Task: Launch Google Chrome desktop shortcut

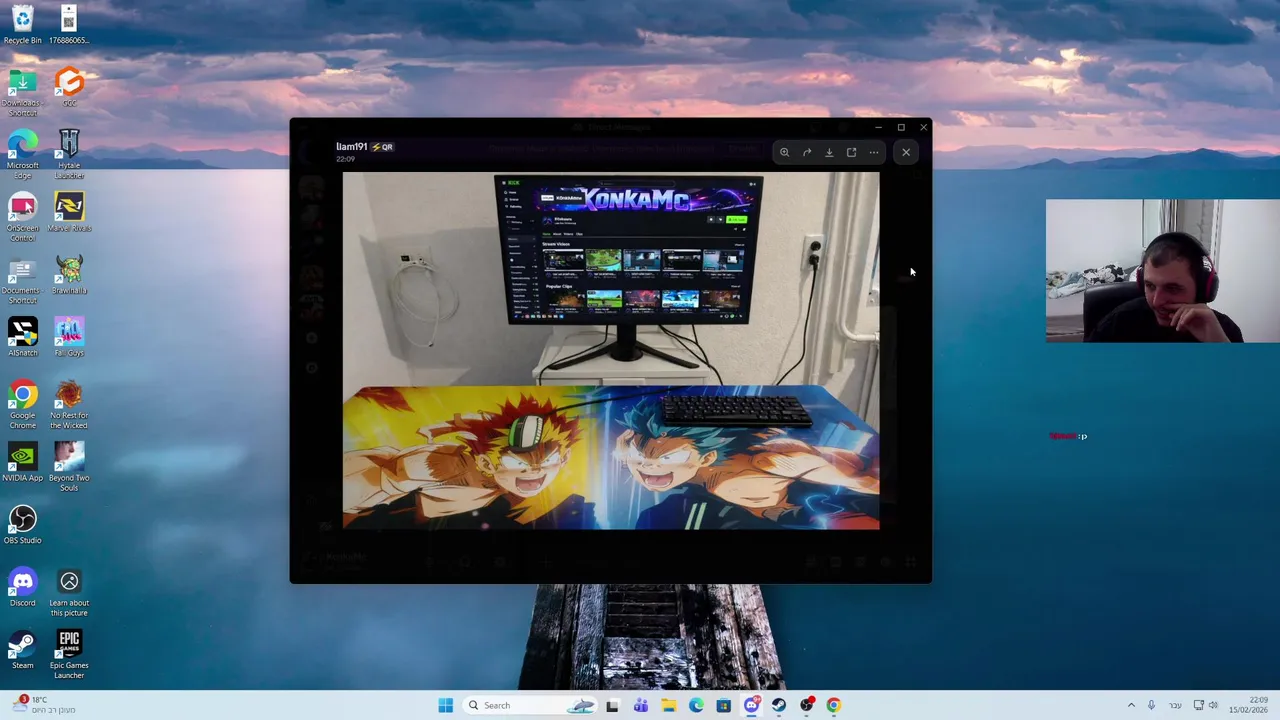Action: click(22, 404)
